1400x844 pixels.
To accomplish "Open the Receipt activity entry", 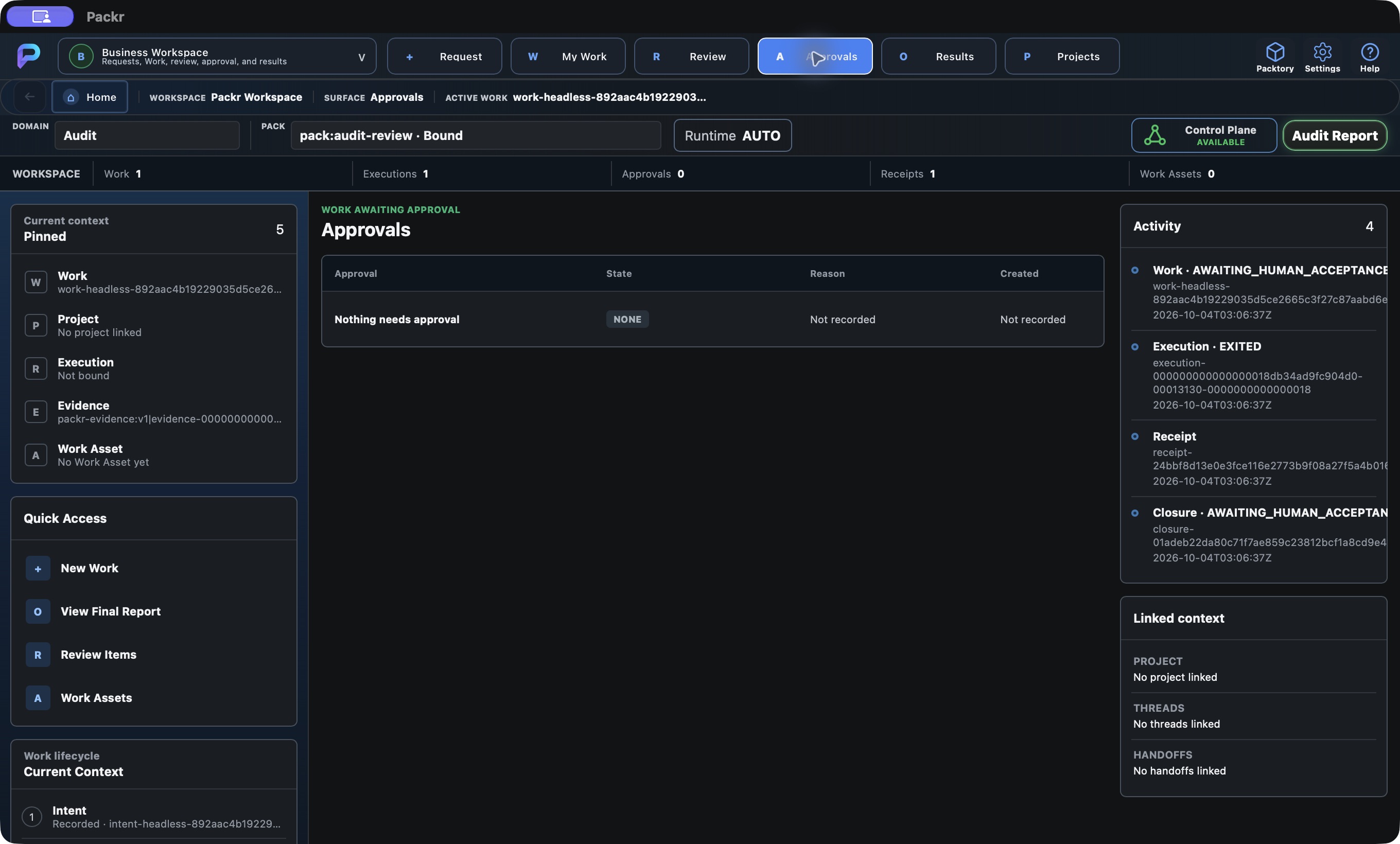I will tap(1253, 459).
